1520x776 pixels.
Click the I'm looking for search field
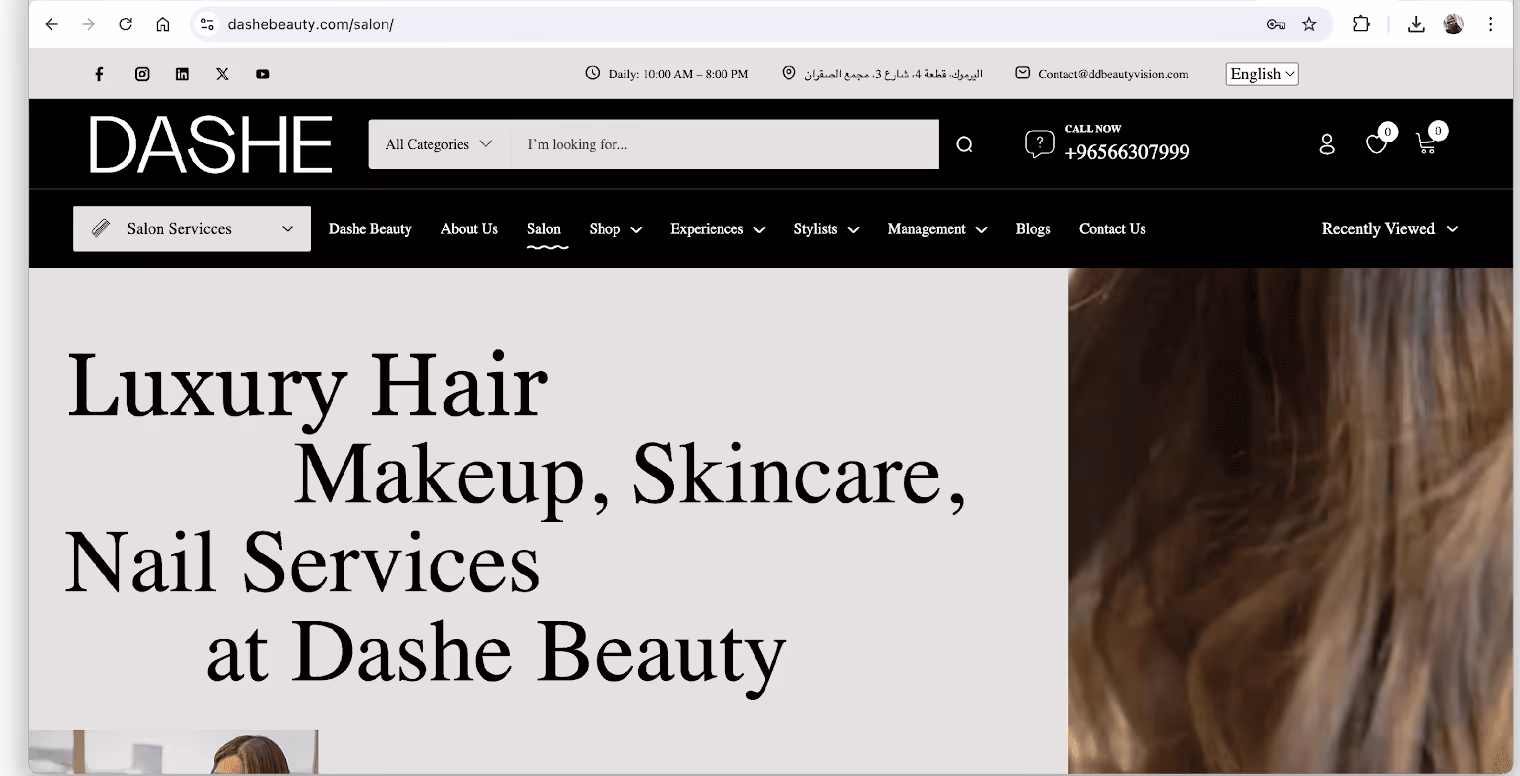pyautogui.click(x=725, y=145)
